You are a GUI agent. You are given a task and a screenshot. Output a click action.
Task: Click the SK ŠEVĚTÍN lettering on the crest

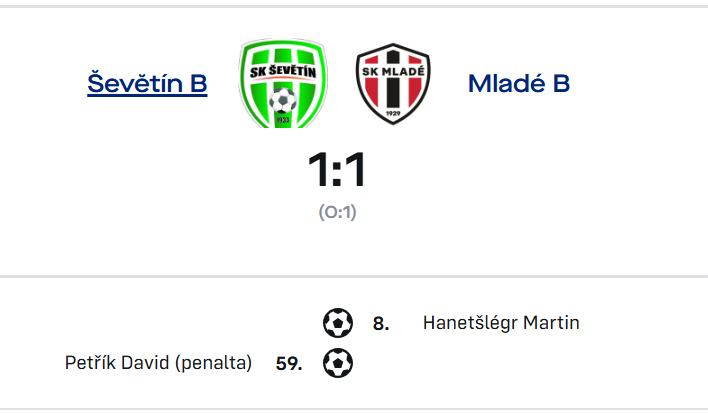[x=283, y=71]
